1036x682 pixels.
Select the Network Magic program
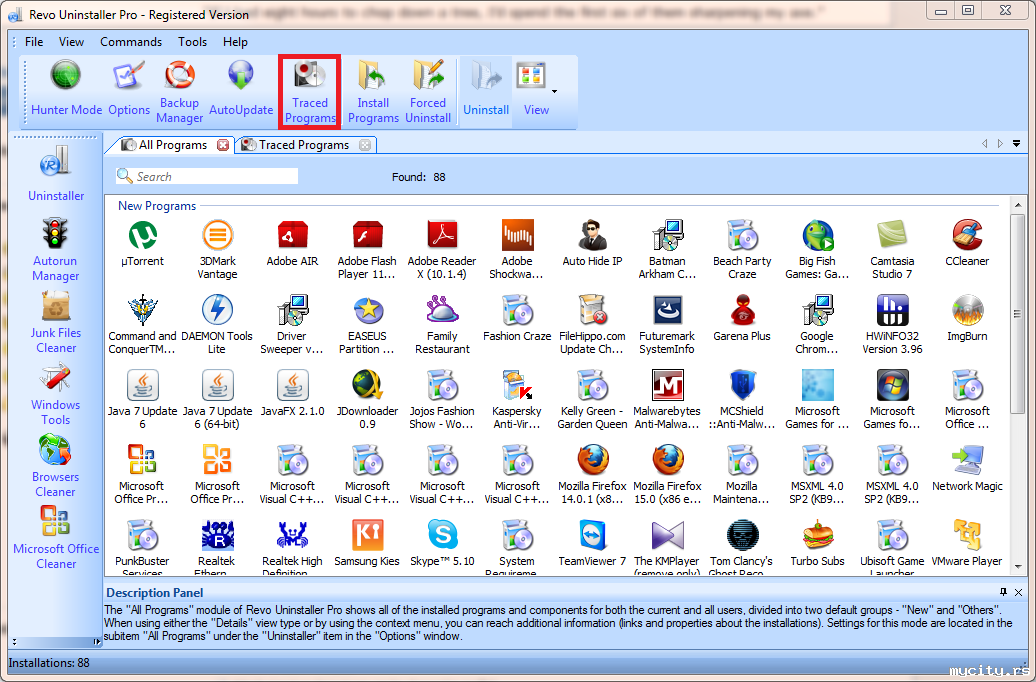tap(967, 468)
